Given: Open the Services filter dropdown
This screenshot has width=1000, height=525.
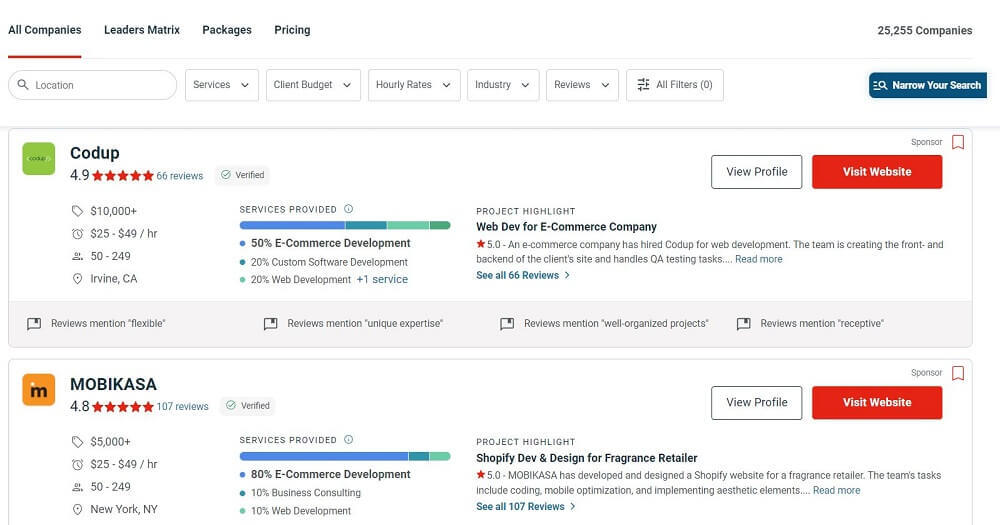Looking at the screenshot, I should click(221, 85).
